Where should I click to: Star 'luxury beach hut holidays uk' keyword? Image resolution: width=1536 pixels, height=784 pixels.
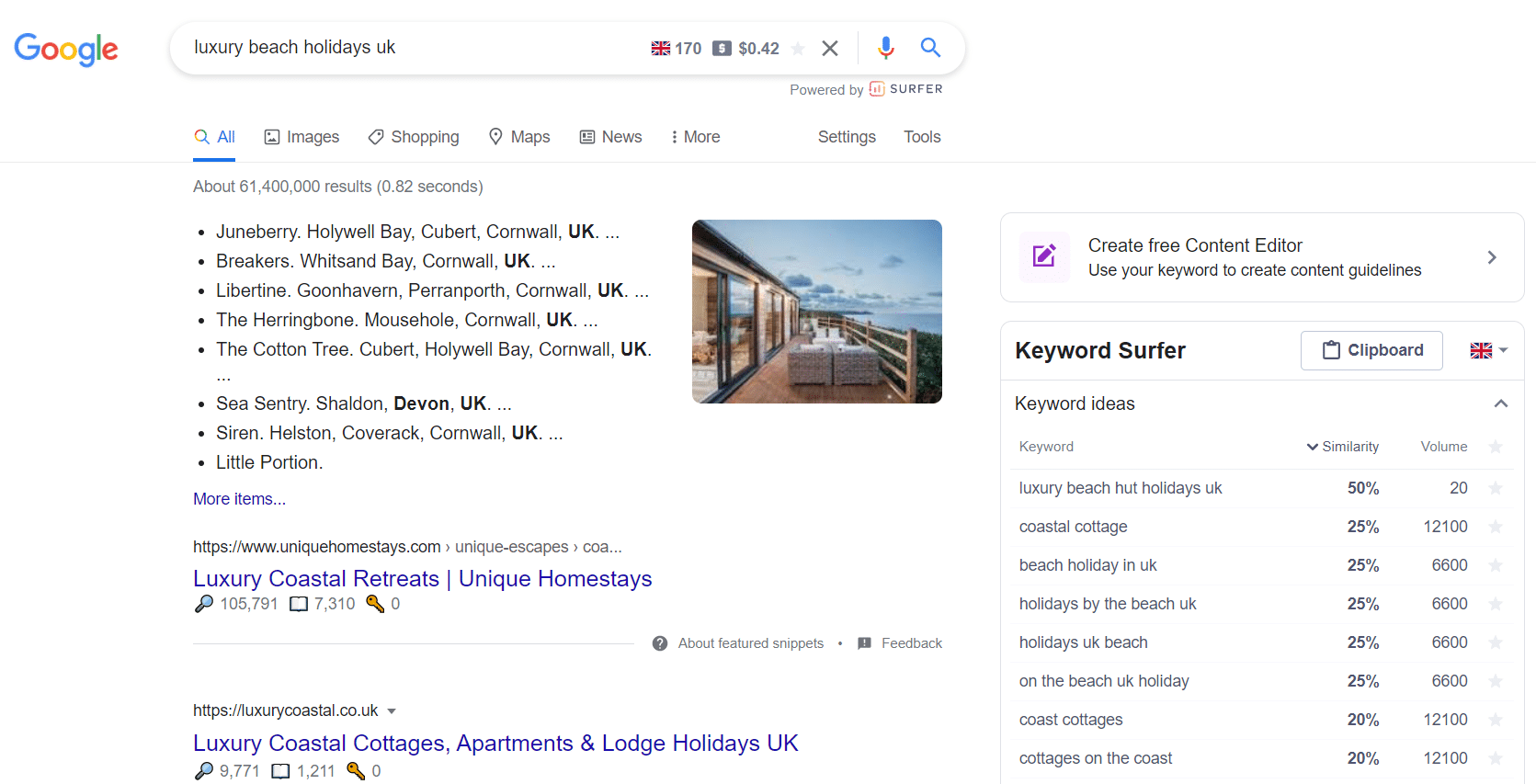1496,488
